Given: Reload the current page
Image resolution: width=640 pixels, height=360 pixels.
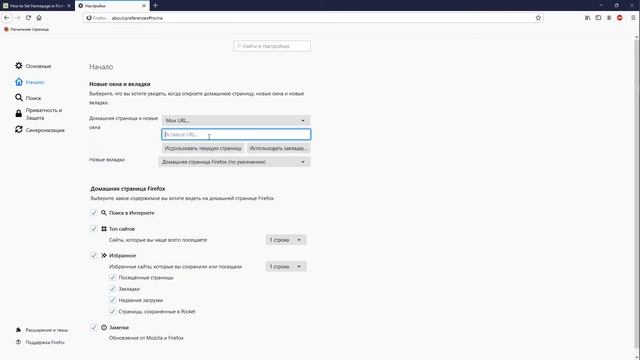Looking at the screenshot, I should tap(28, 18).
